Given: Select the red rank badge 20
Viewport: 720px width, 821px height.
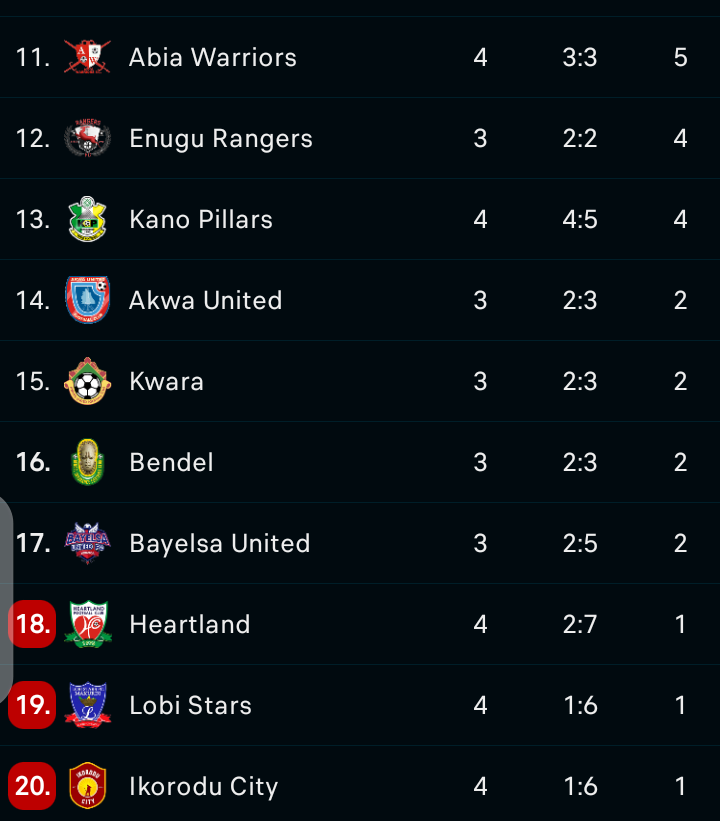Looking at the screenshot, I should [x=32, y=786].
